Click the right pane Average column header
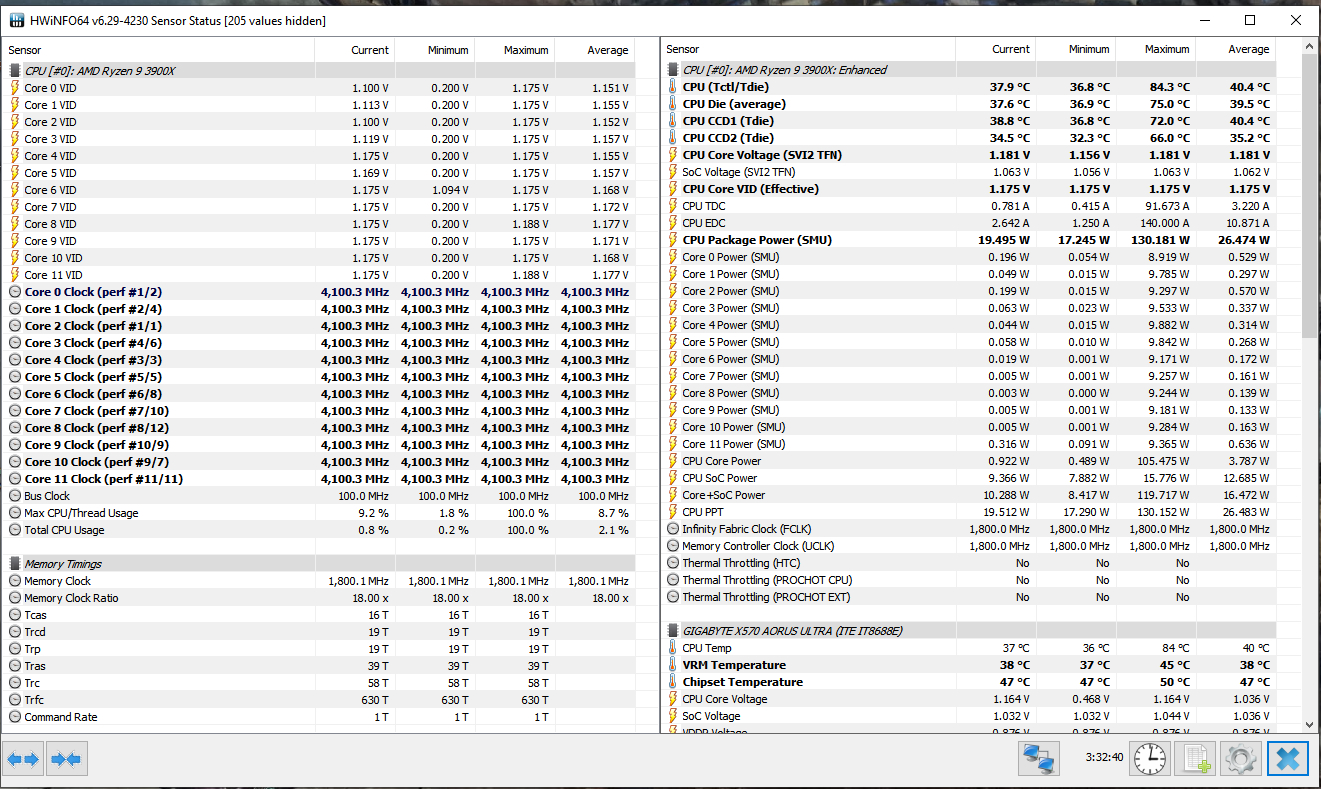This screenshot has height=789, width=1321. 1236,49
